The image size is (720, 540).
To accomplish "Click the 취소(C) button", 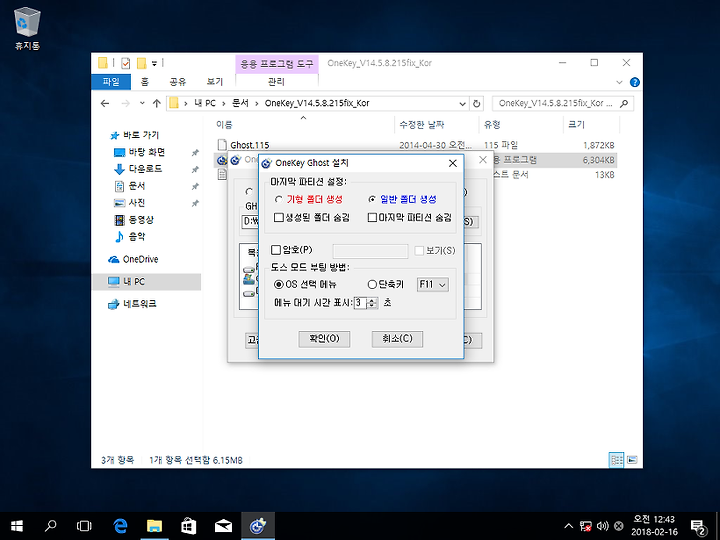I will click(397, 339).
